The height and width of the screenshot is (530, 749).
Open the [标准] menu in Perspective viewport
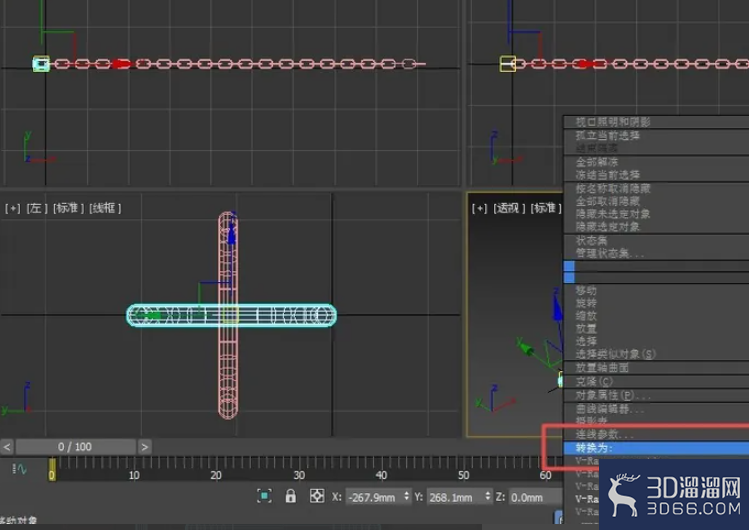click(546, 208)
